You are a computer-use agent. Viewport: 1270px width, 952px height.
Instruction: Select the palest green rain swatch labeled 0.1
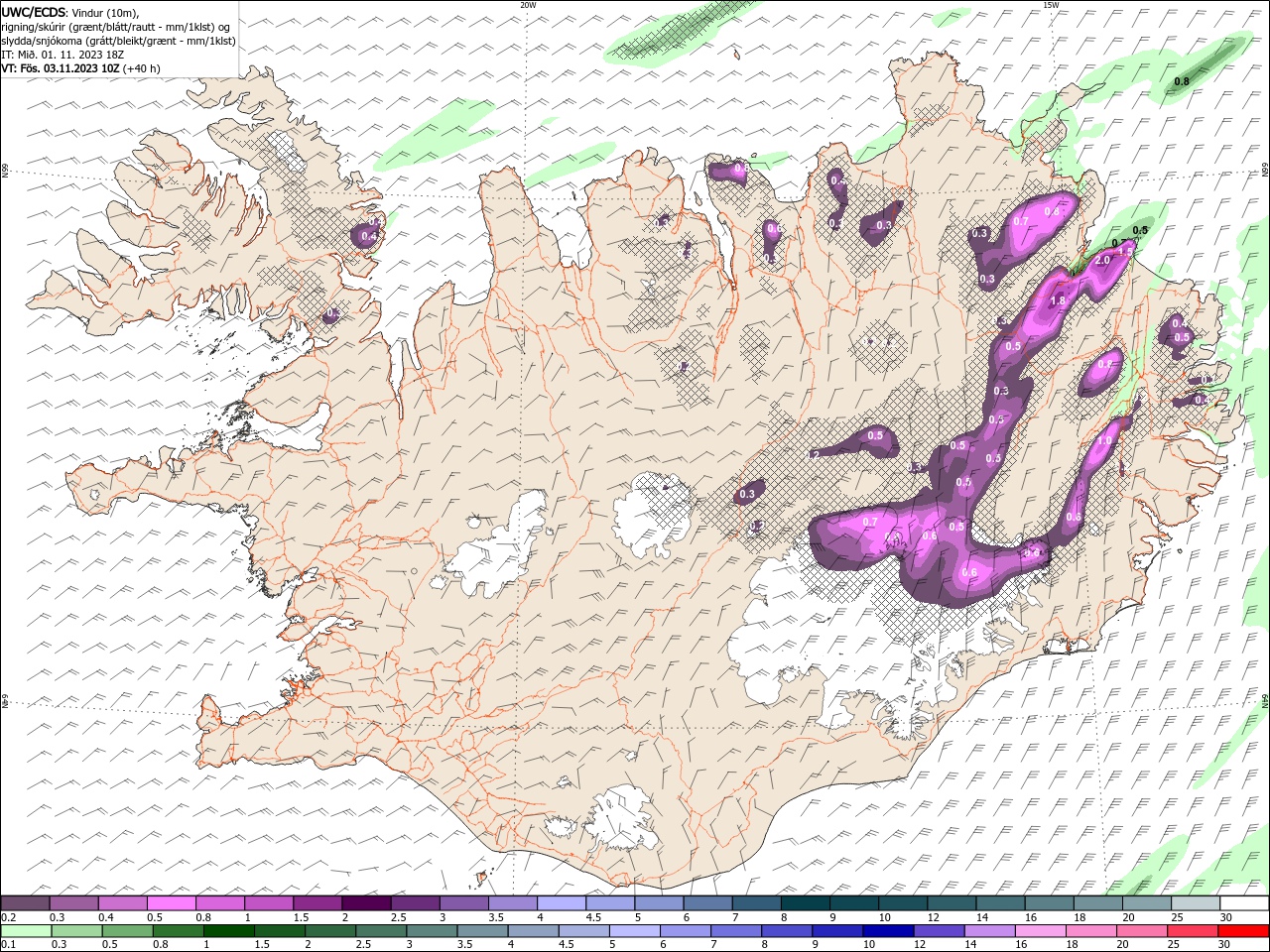(x=26, y=931)
